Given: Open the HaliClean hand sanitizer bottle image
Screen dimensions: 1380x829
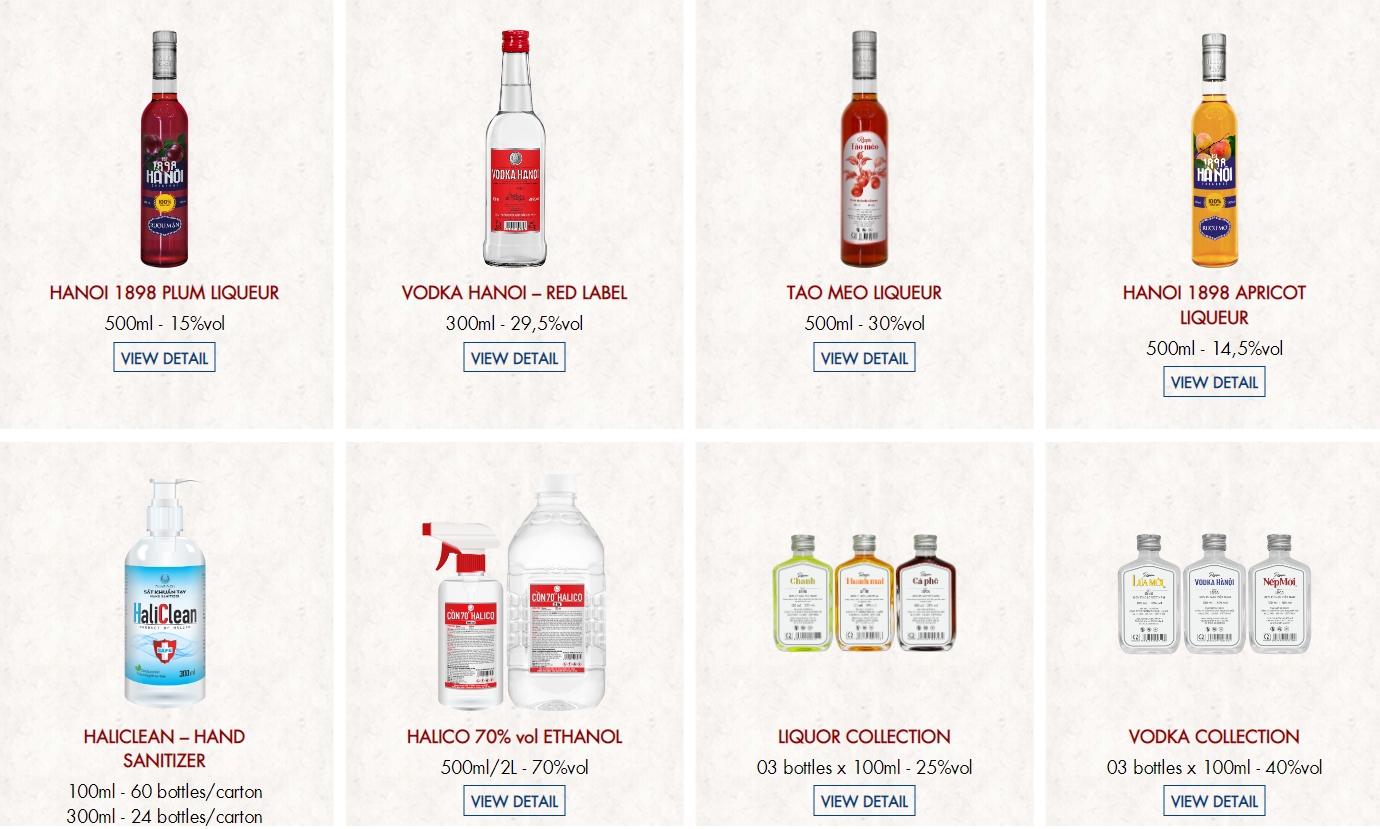Looking at the screenshot, I should point(164,593).
